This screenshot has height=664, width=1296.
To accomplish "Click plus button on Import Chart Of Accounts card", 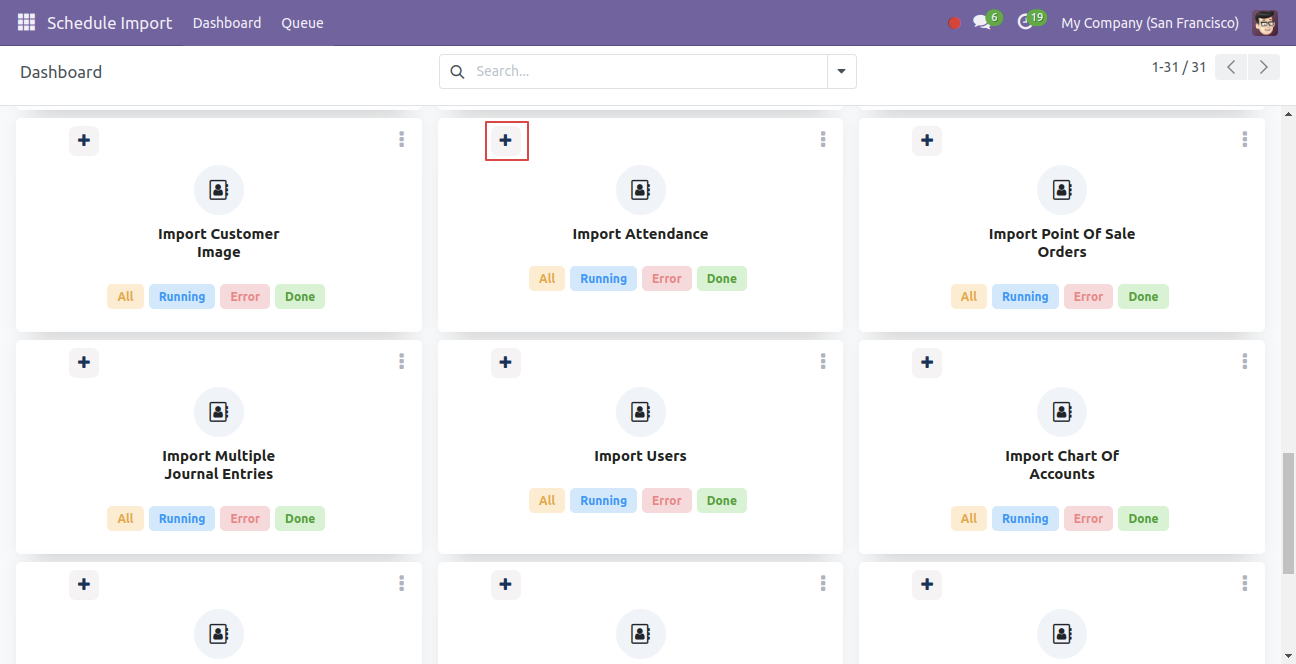I will pyautogui.click(x=927, y=362).
